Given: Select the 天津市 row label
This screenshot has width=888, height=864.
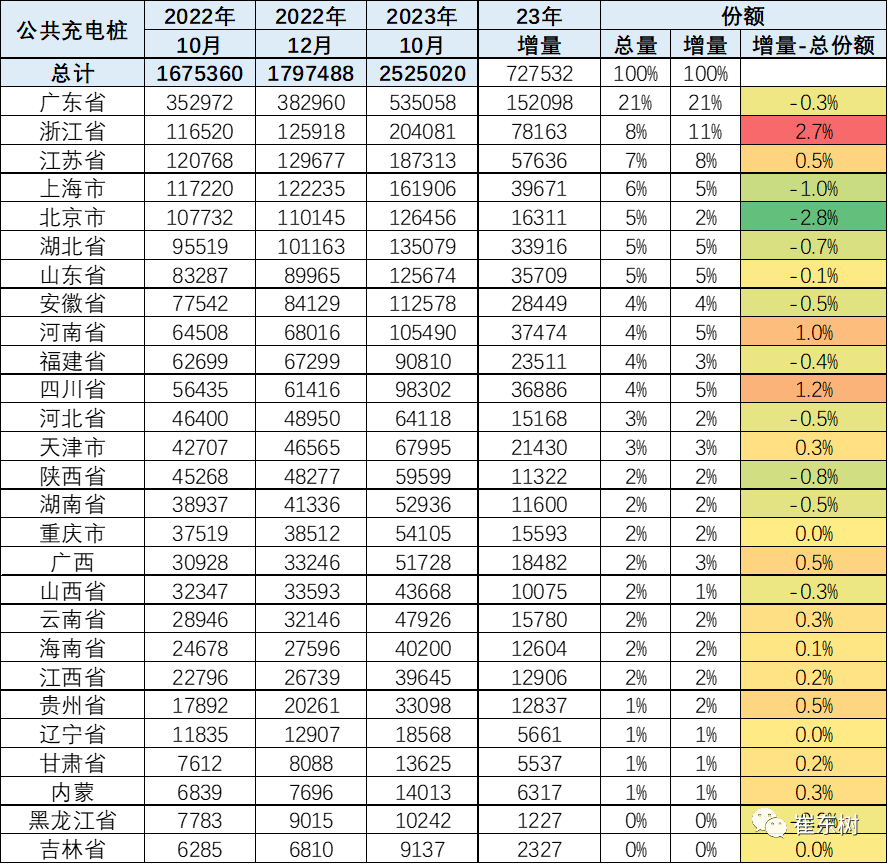Looking at the screenshot, I should coord(72,447).
